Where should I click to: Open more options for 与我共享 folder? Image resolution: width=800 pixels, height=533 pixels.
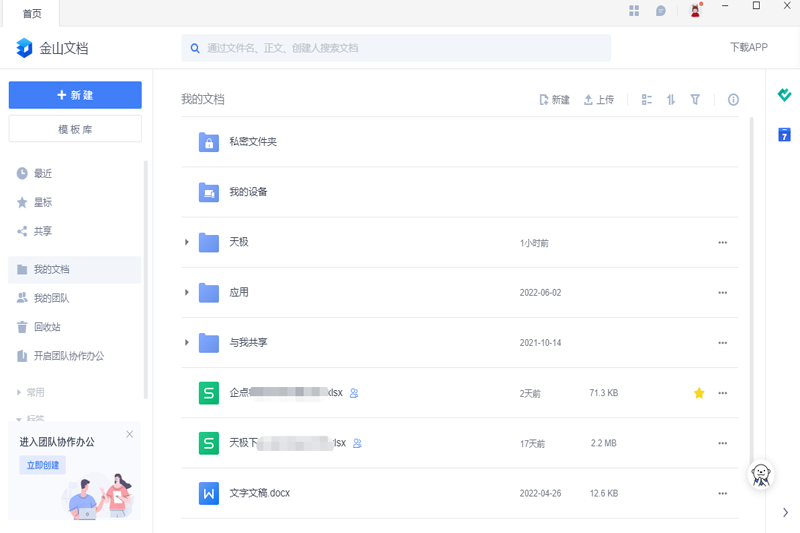pos(722,343)
